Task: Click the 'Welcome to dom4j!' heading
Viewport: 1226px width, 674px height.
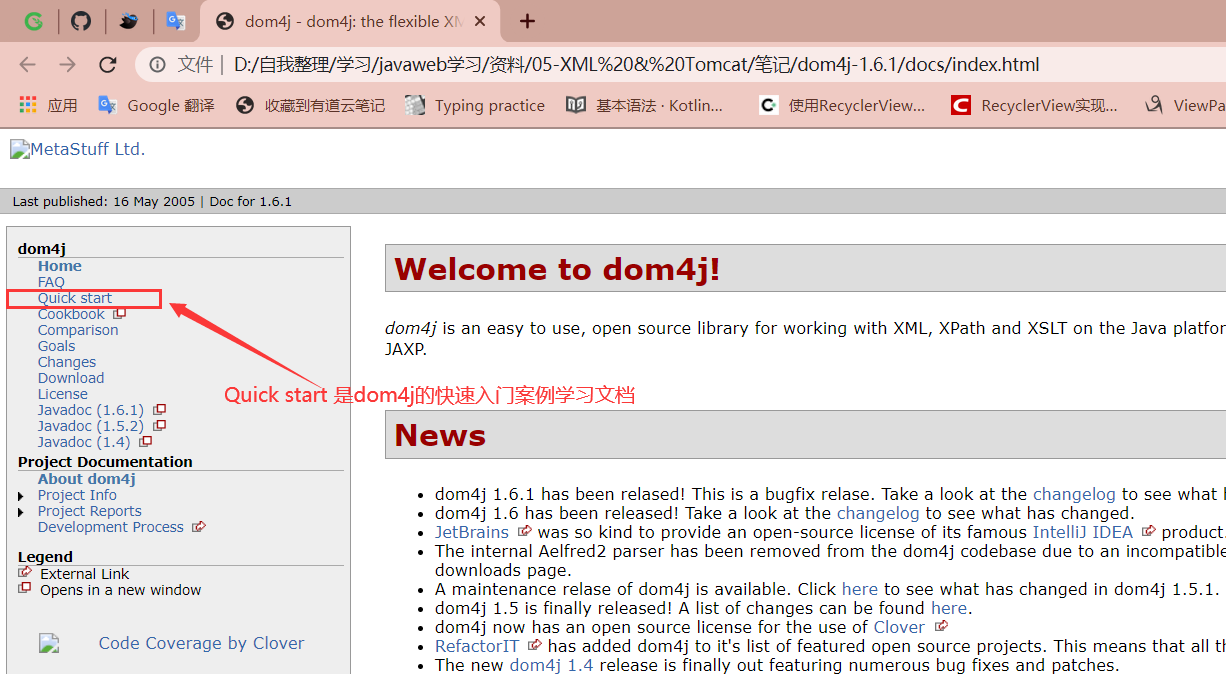Action: click(x=558, y=270)
